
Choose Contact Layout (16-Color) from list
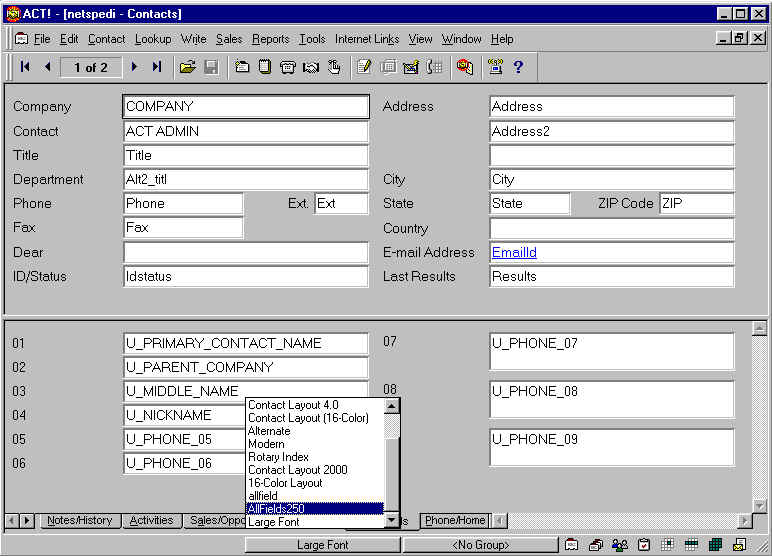[x=315, y=418]
